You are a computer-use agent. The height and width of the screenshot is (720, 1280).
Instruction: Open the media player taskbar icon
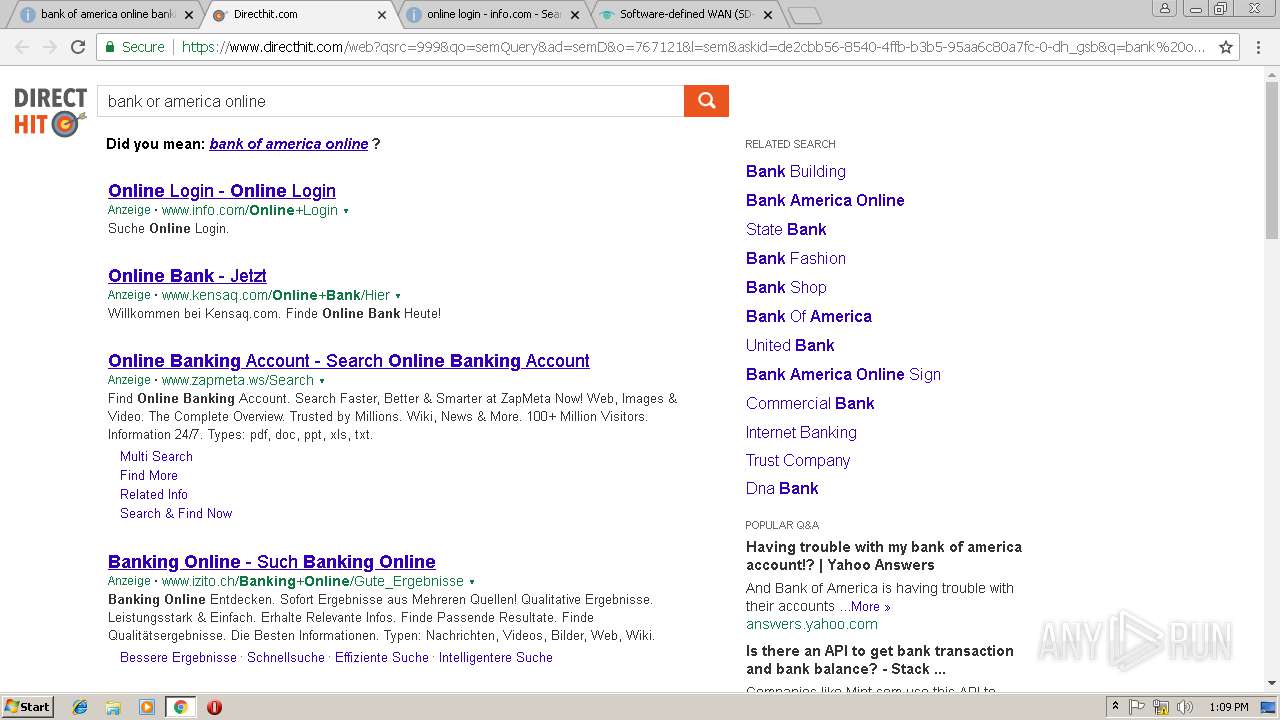147,707
